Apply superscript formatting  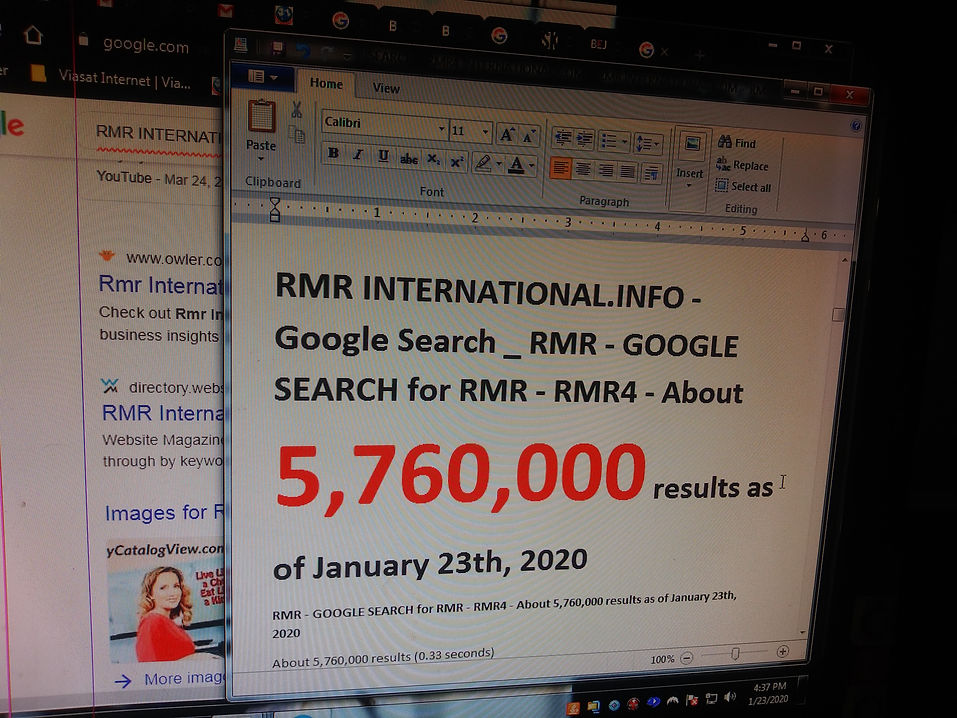click(457, 161)
